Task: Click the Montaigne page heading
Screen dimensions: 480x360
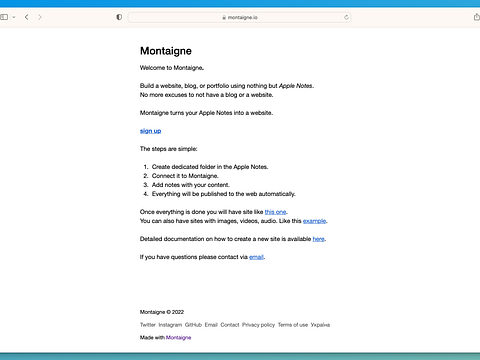Action: click(x=166, y=51)
